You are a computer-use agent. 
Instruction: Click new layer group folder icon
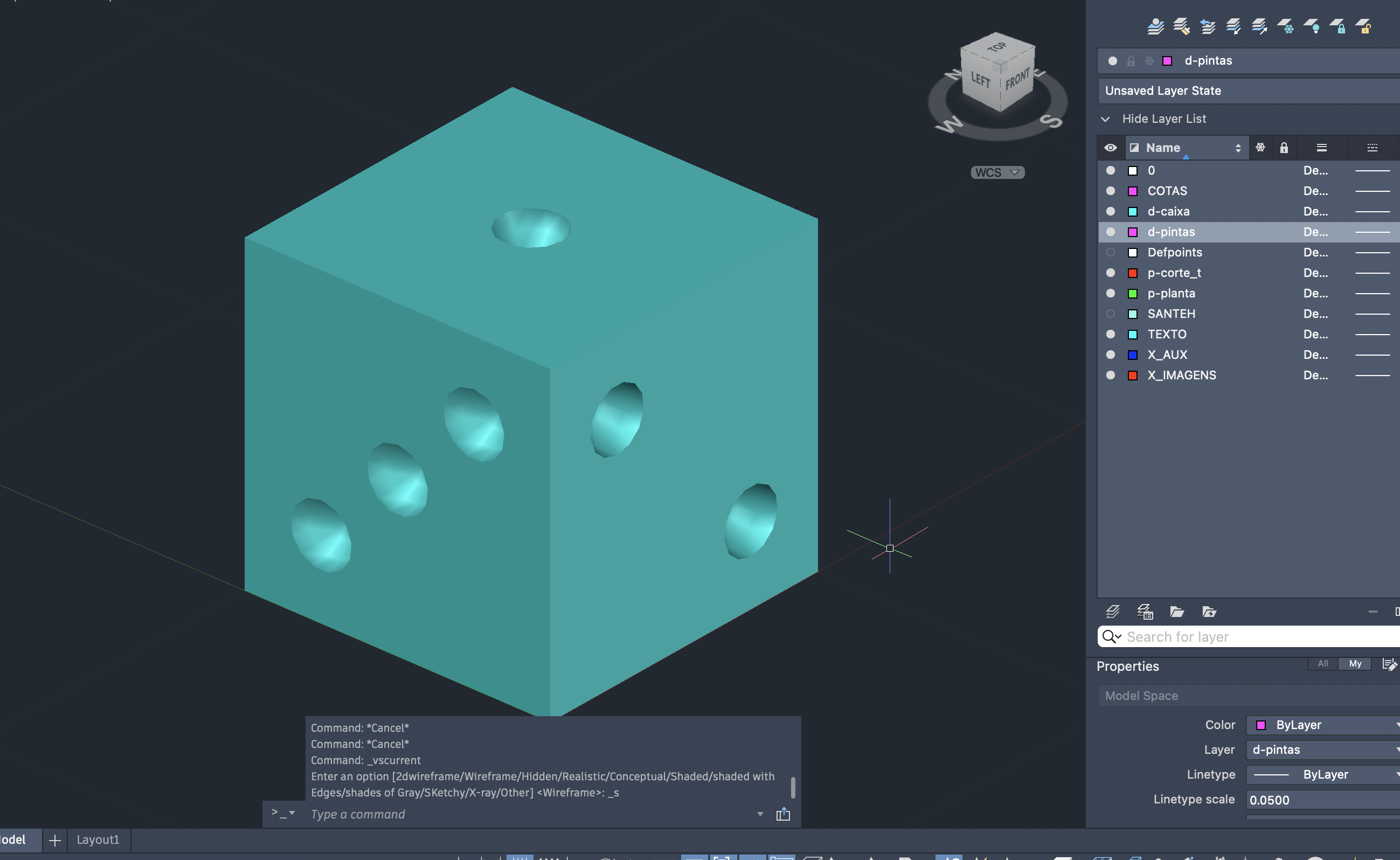[x=1176, y=612]
